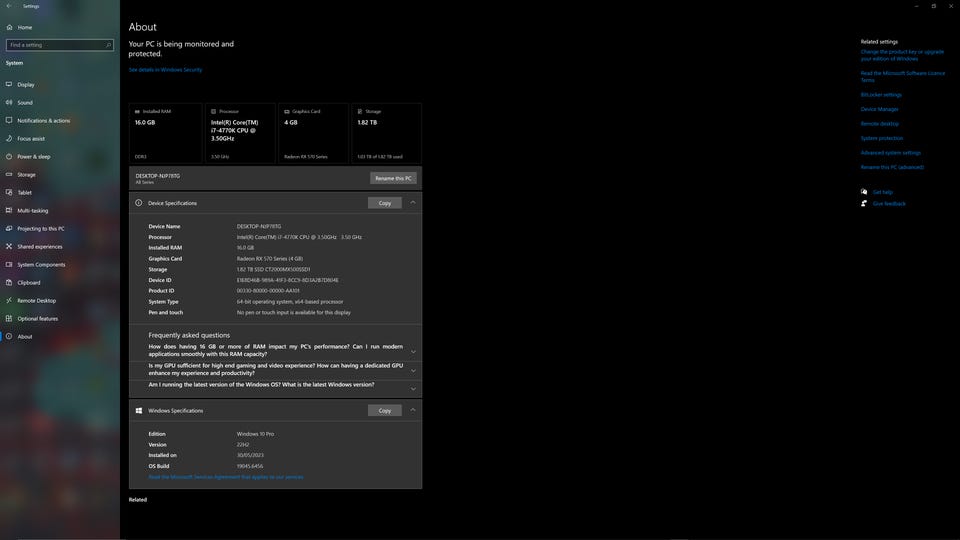Copy the Windows Specifications
Screen dimensions: 960x540
point(384,410)
